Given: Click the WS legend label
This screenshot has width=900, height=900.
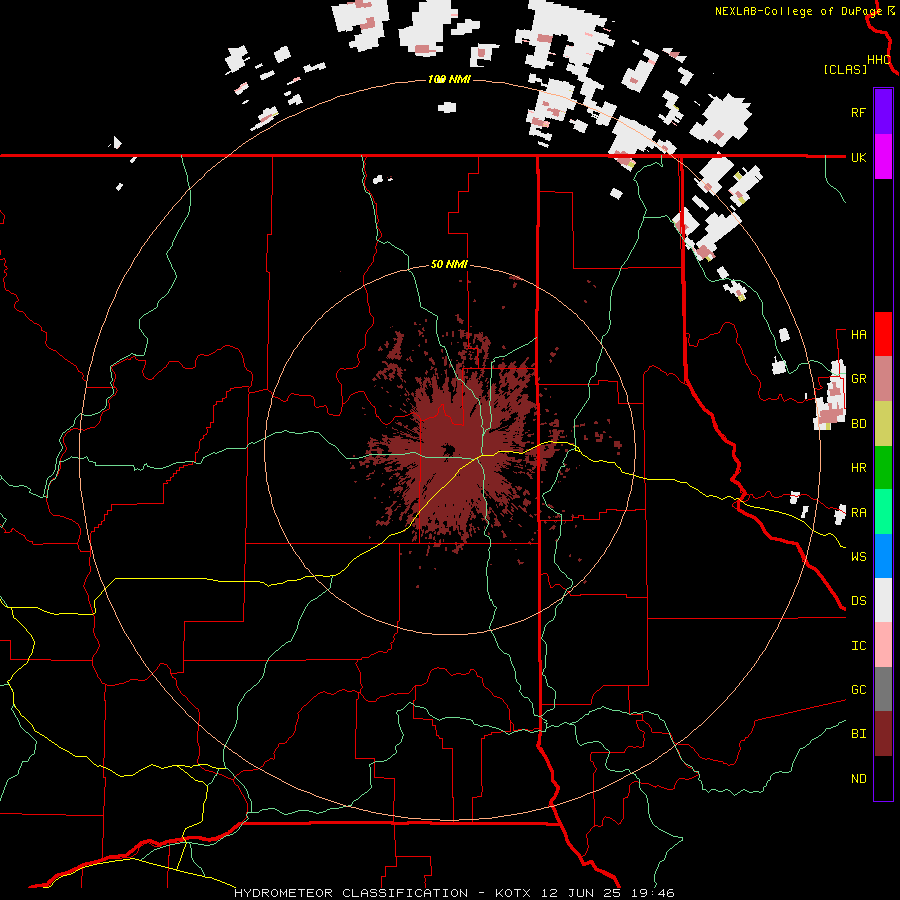Looking at the screenshot, I should [x=858, y=557].
